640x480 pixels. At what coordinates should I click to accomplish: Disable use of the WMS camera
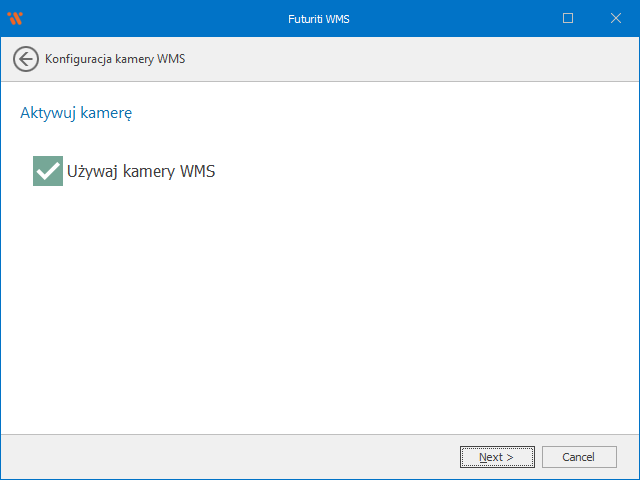point(47,171)
